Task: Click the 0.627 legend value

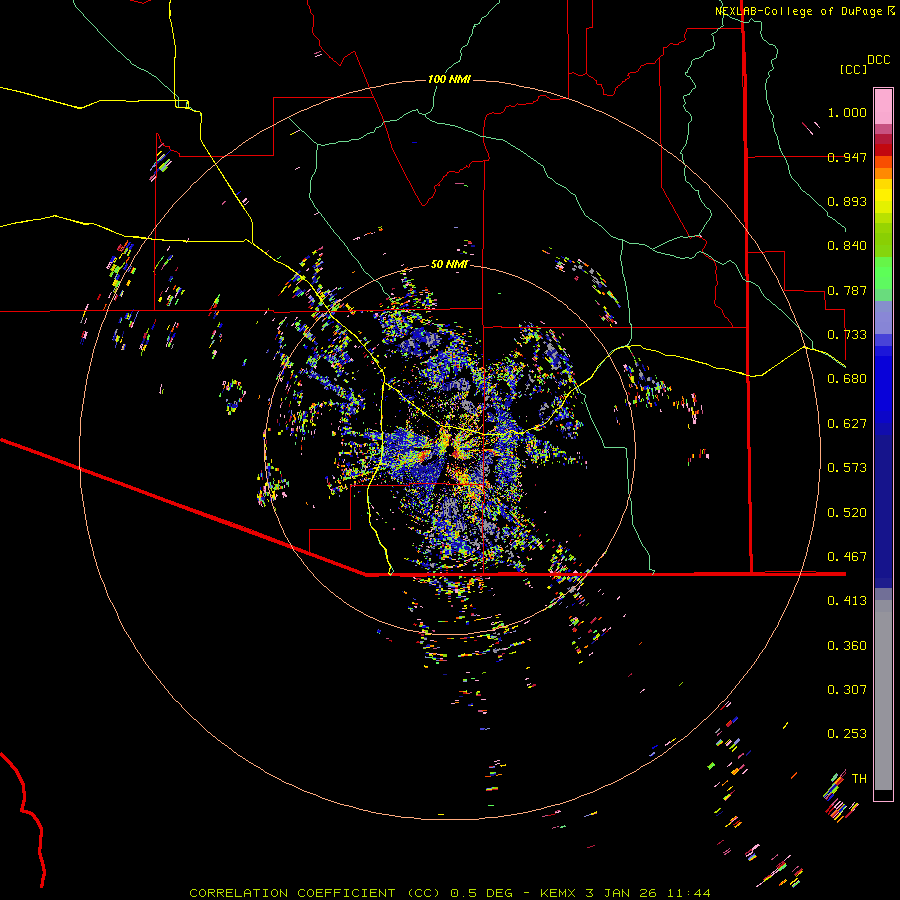Action: [847, 424]
